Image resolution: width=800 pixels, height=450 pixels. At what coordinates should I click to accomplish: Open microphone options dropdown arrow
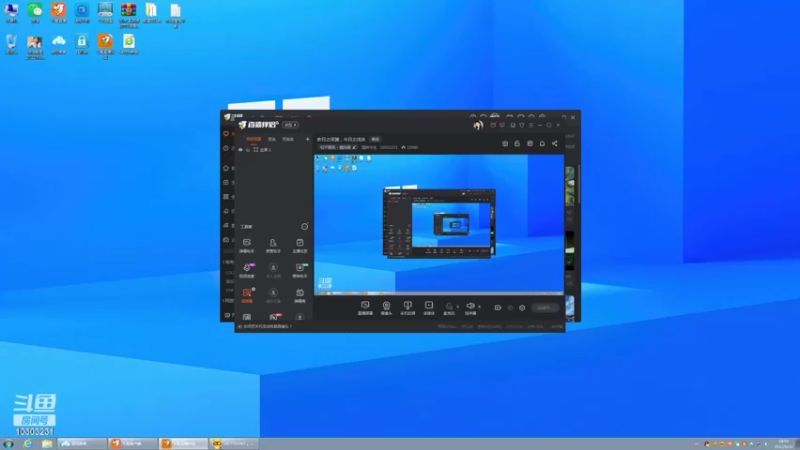point(458,307)
